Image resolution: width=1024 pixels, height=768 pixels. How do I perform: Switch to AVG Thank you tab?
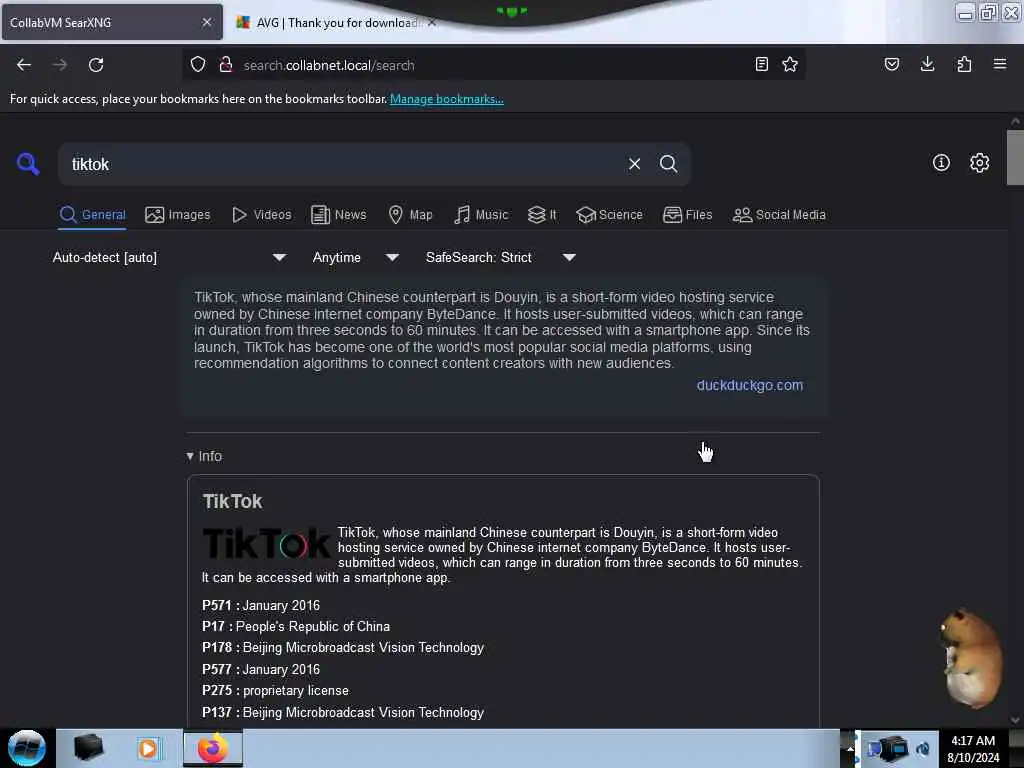[x=335, y=22]
